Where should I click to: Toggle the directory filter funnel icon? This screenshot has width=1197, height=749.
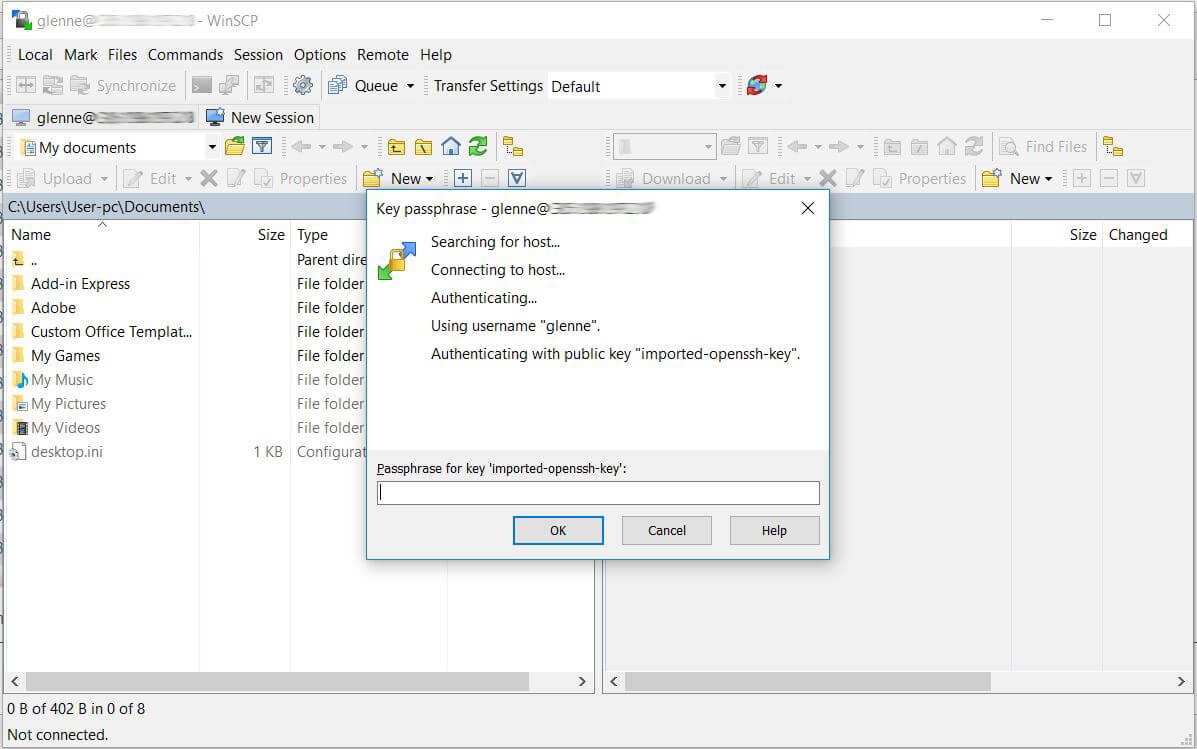pos(262,146)
